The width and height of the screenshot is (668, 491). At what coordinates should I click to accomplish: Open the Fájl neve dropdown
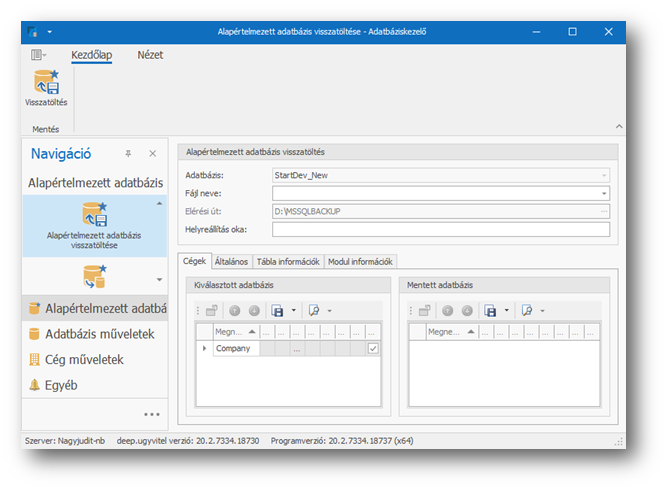[x=604, y=193]
